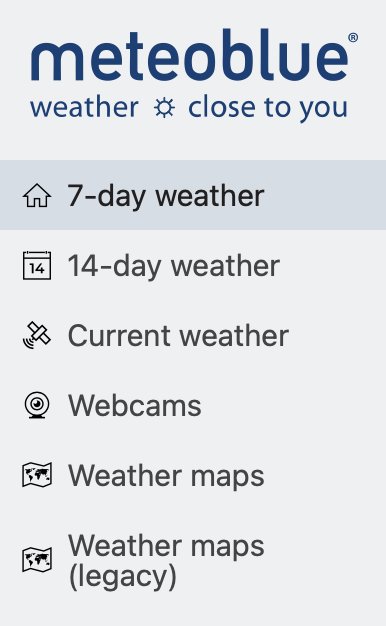Click the satellite icon for Current weather

coord(37,335)
